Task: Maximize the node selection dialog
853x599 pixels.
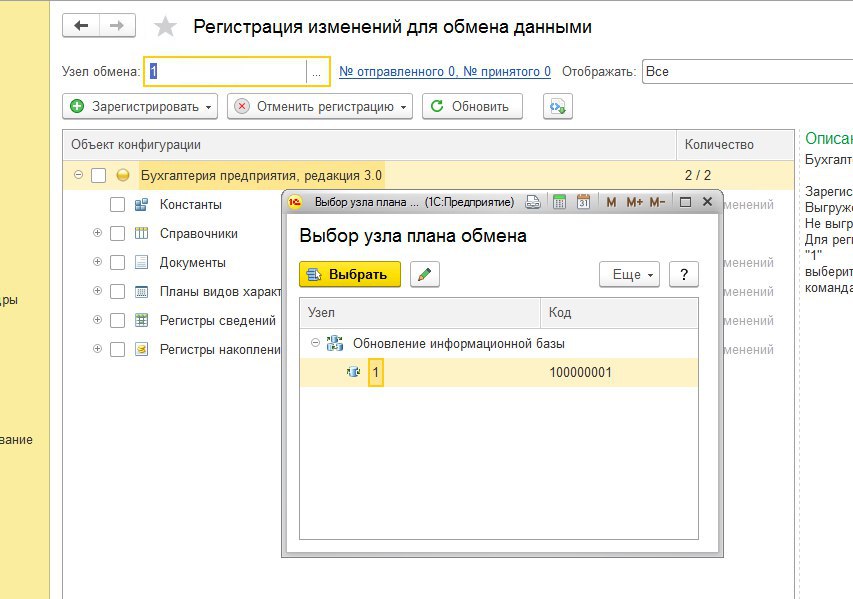Action: [x=685, y=202]
